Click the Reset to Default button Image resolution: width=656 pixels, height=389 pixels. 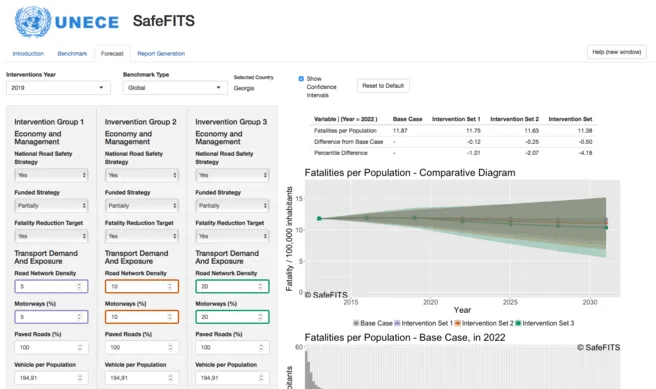[x=383, y=86]
